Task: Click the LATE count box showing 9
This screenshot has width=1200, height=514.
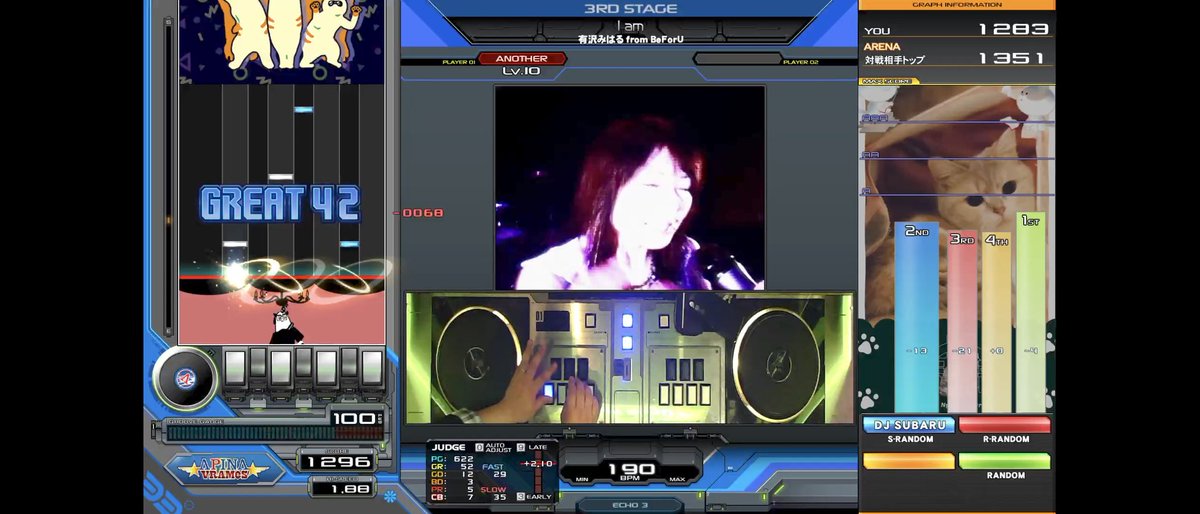Action: click(521, 448)
